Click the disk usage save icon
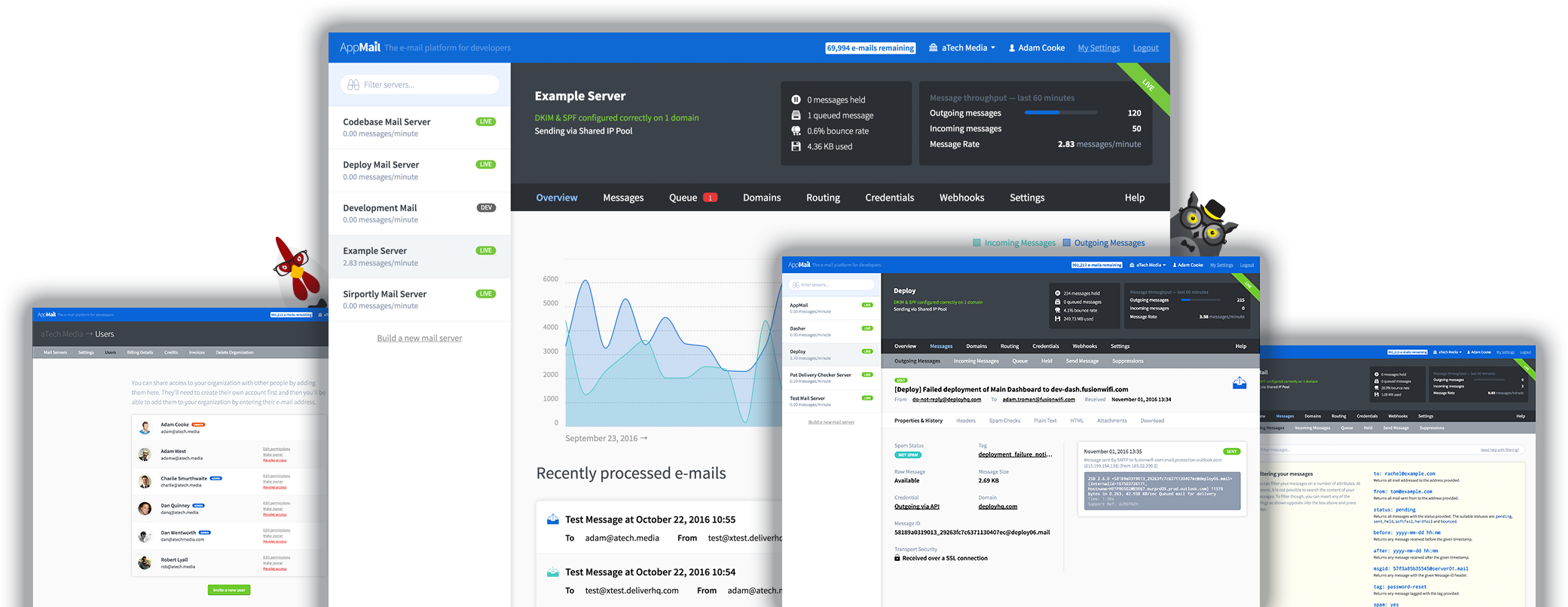 pos(796,146)
